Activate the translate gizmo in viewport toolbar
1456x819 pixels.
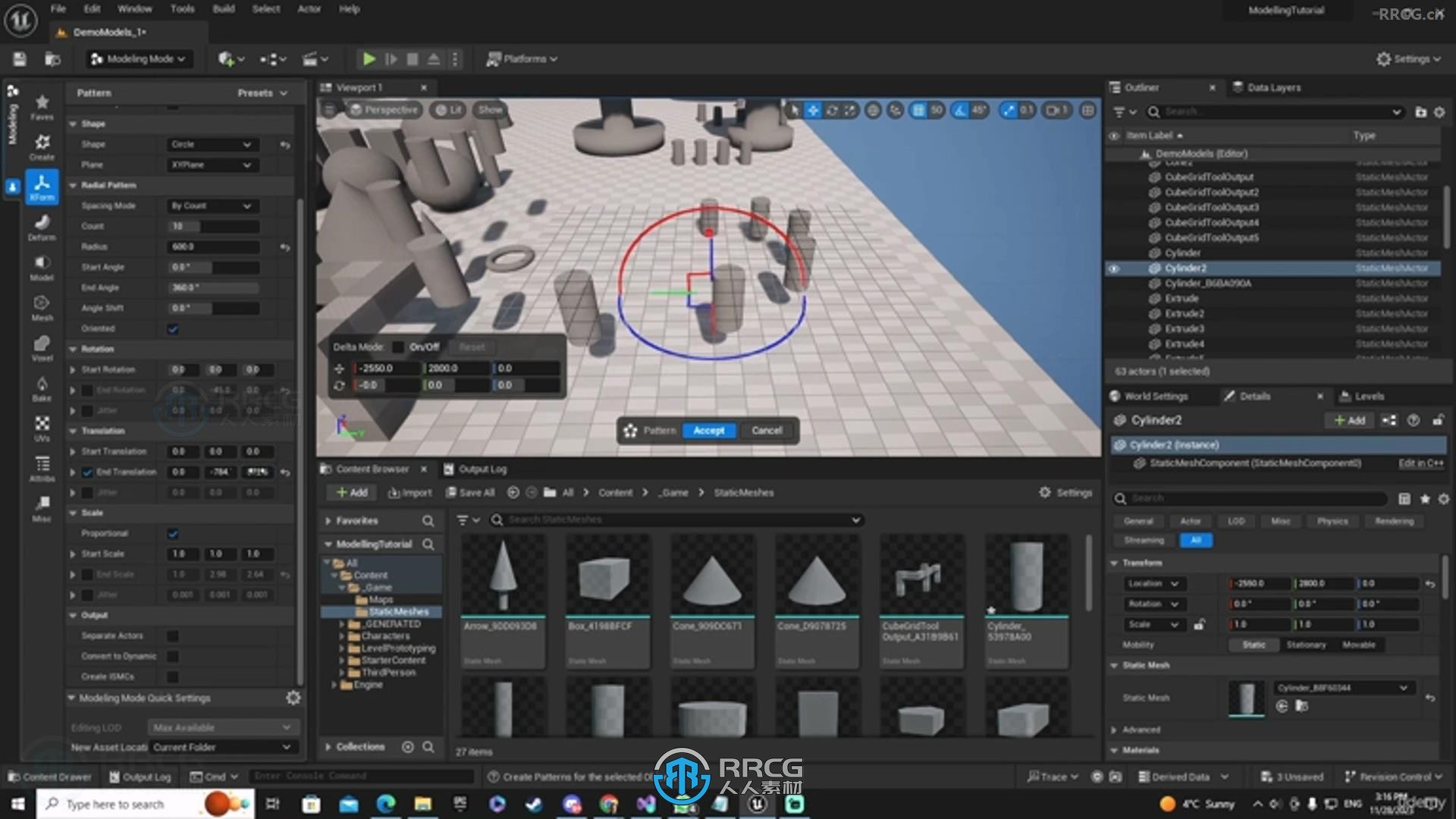(813, 111)
